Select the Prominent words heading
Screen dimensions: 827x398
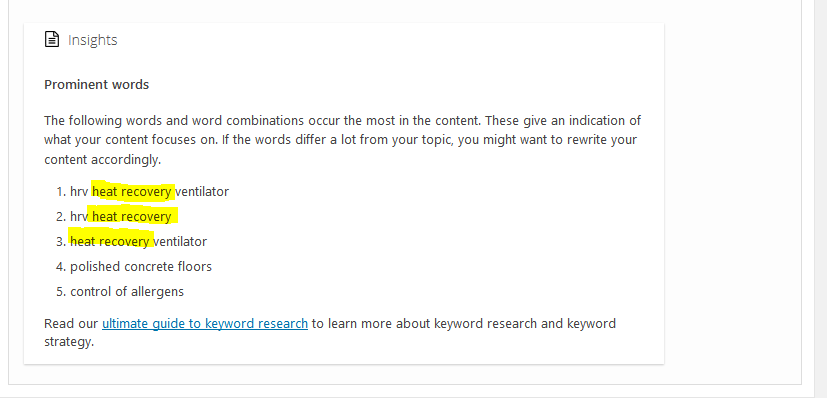(97, 84)
